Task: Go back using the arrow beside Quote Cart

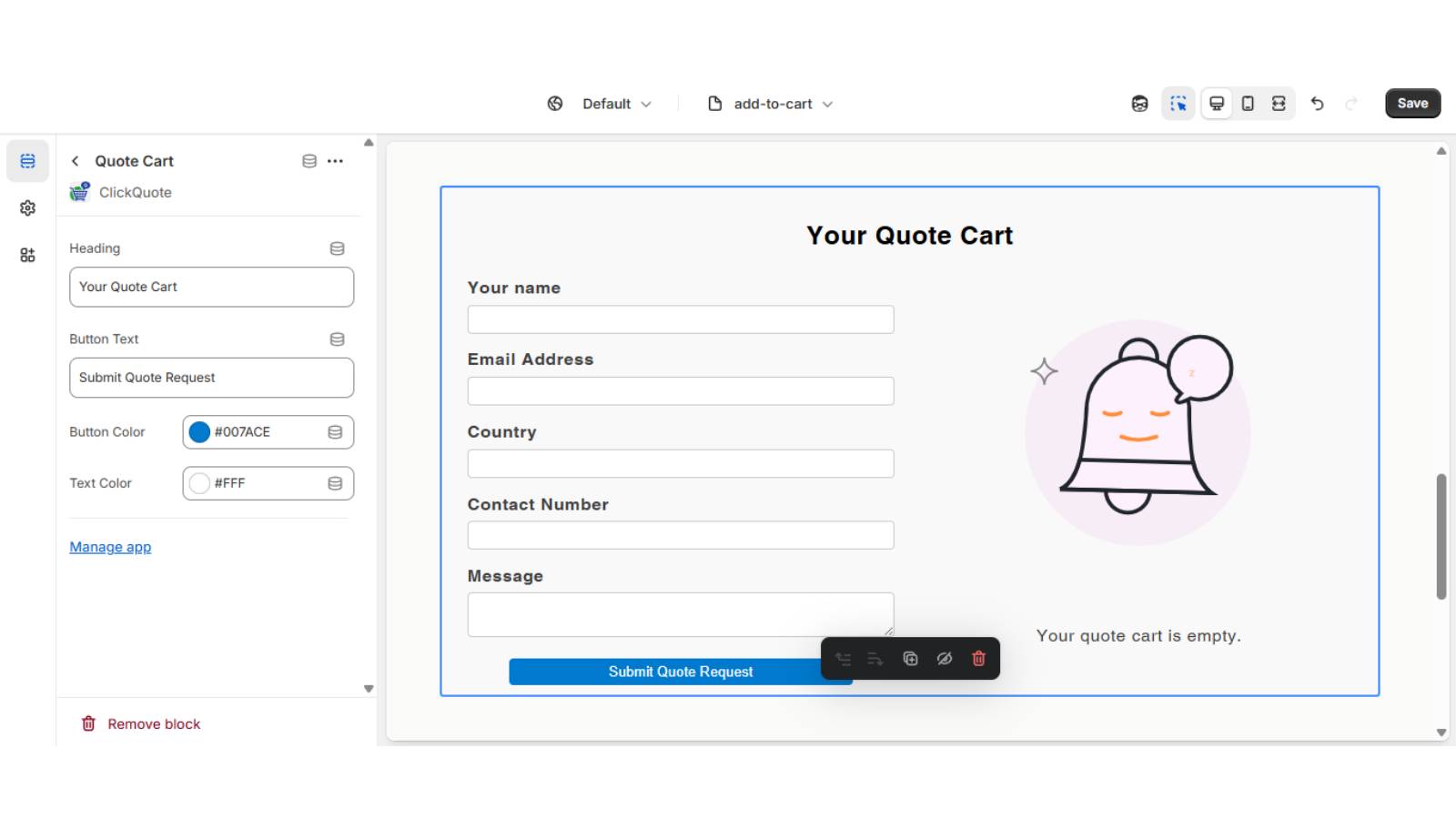Action: coord(76,161)
